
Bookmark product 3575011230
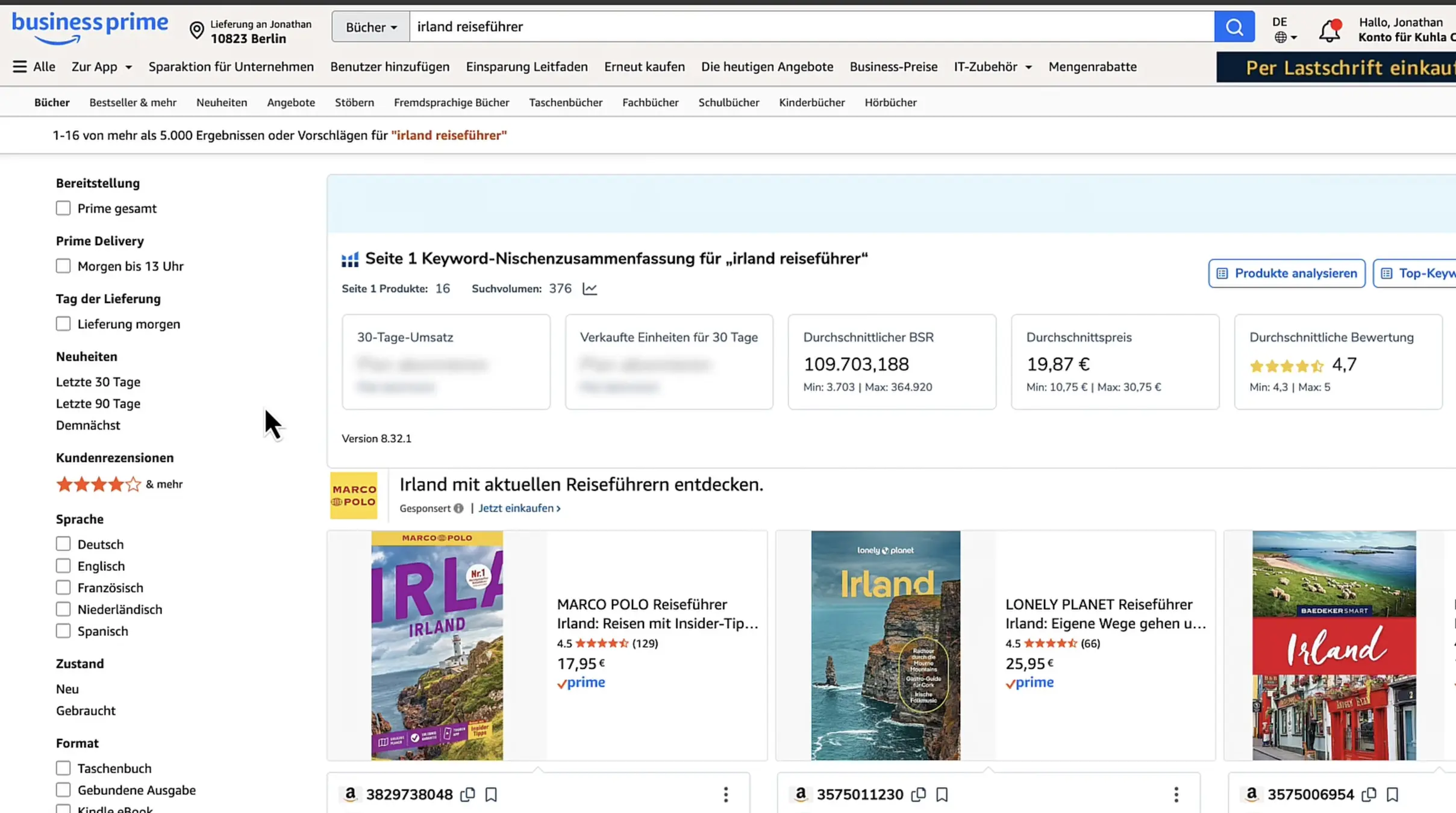(x=942, y=794)
